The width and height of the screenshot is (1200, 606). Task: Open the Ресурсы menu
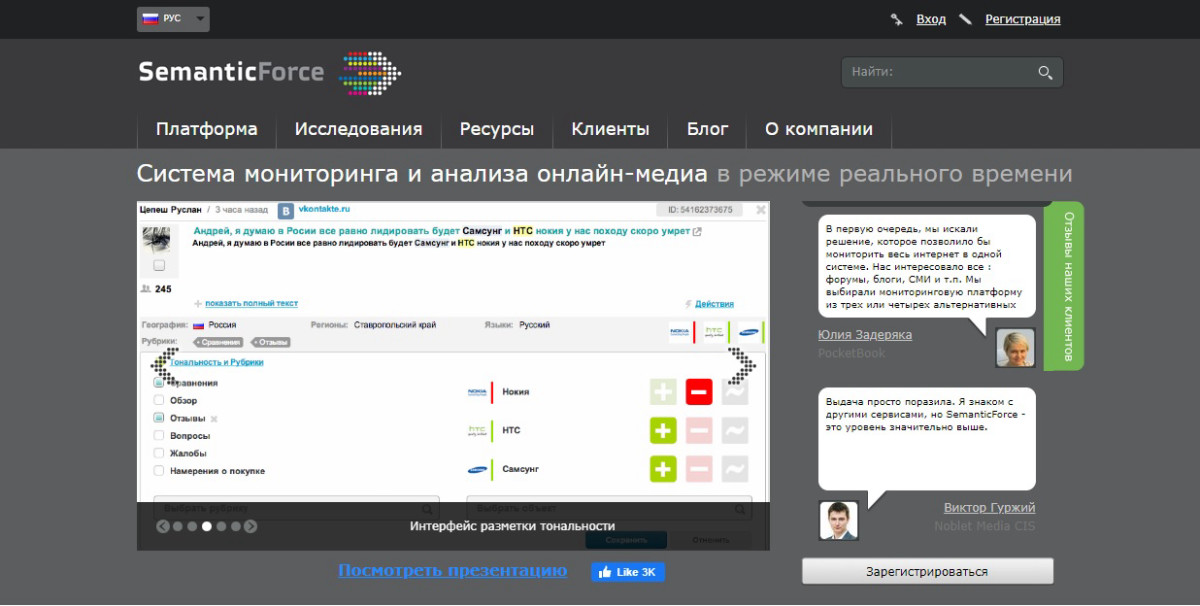497,129
